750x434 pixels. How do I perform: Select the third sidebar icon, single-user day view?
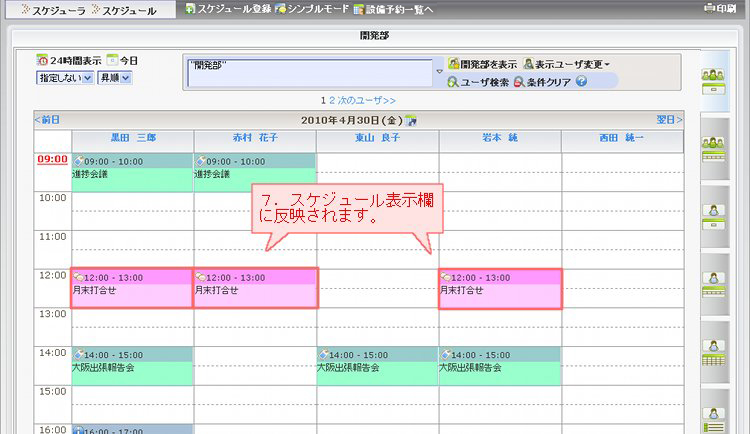pyautogui.click(x=713, y=217)
